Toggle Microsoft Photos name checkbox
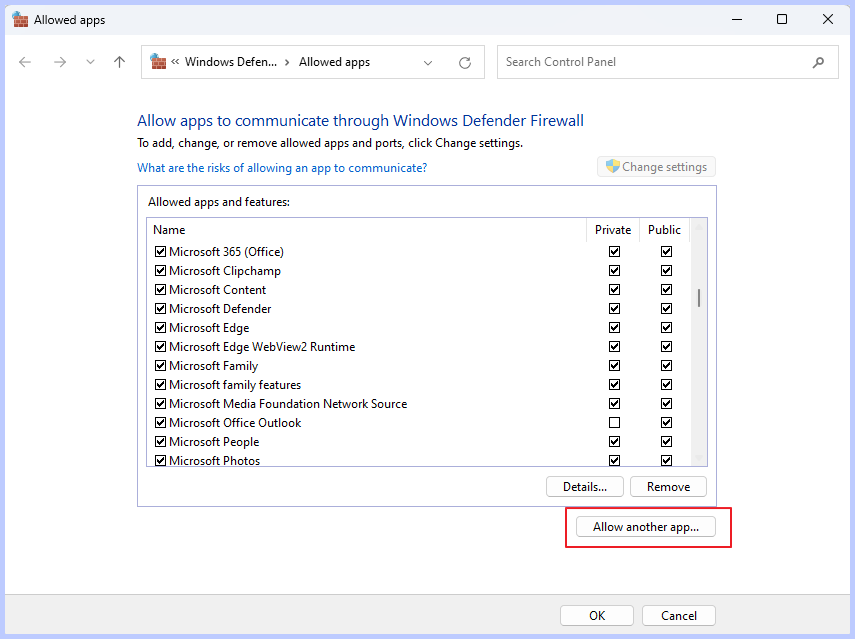 pos(160,461)
